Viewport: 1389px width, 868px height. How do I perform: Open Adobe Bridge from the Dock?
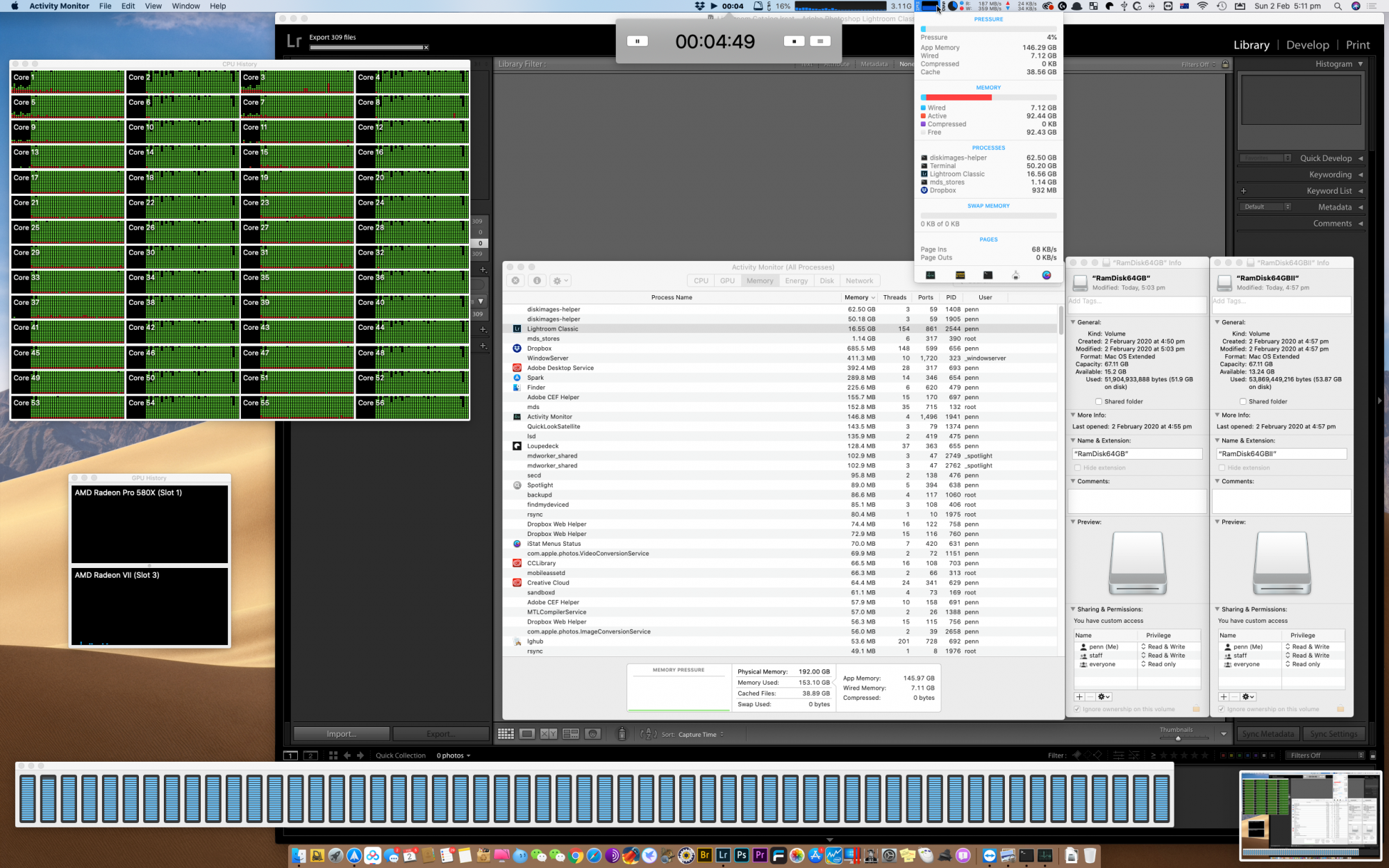(x=705, y=855)
